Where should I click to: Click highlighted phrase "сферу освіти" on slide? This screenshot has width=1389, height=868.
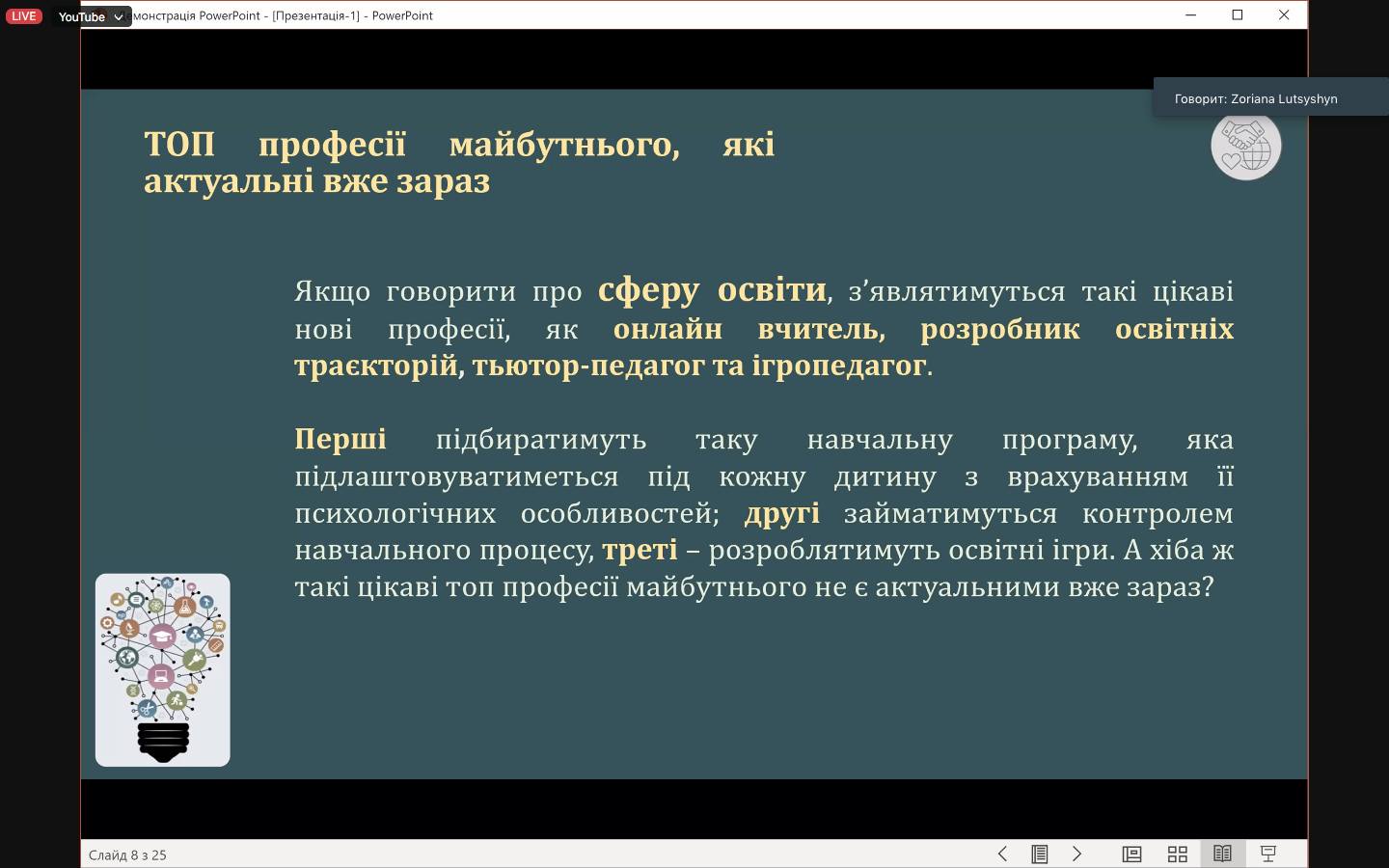tap(712, 289)
